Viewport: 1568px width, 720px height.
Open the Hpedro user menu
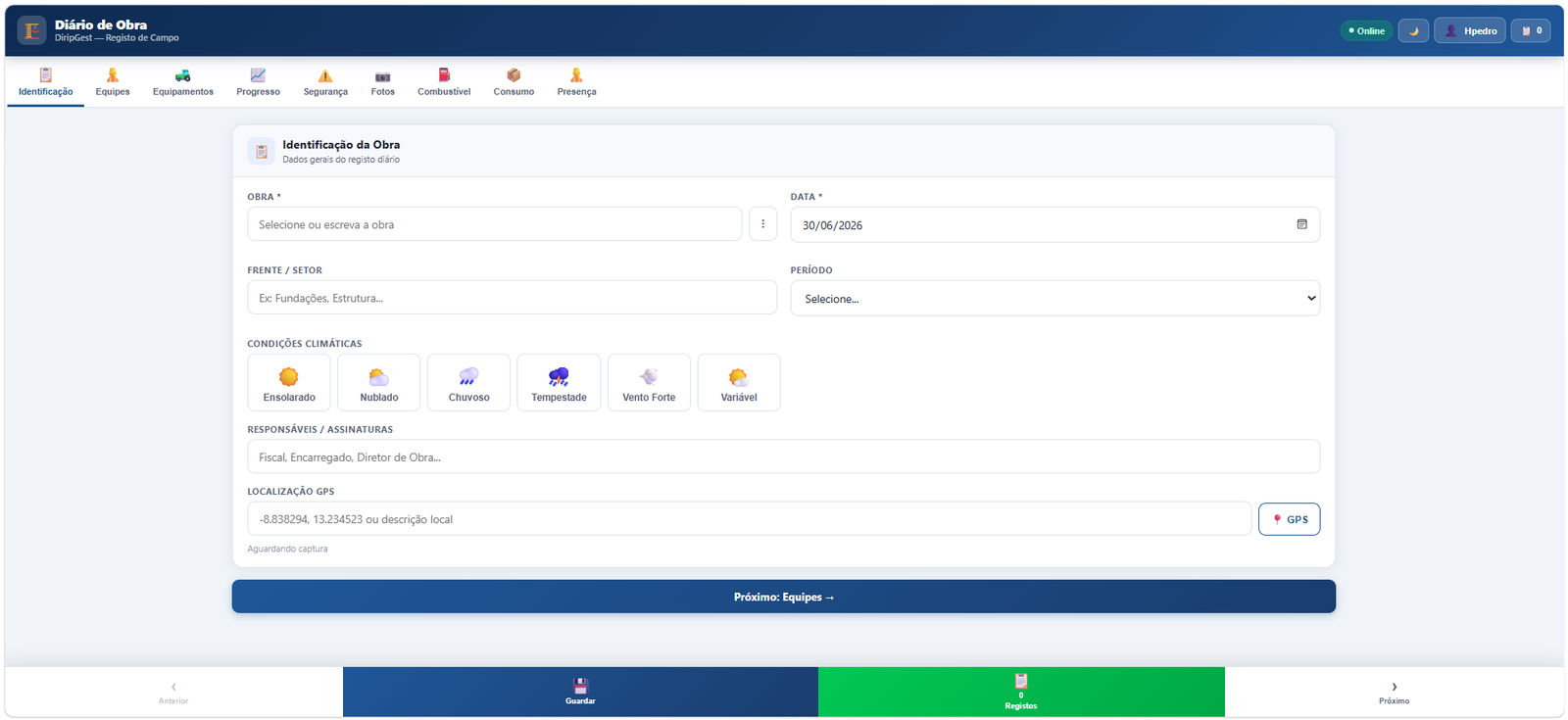click(x=1470, y=30)
